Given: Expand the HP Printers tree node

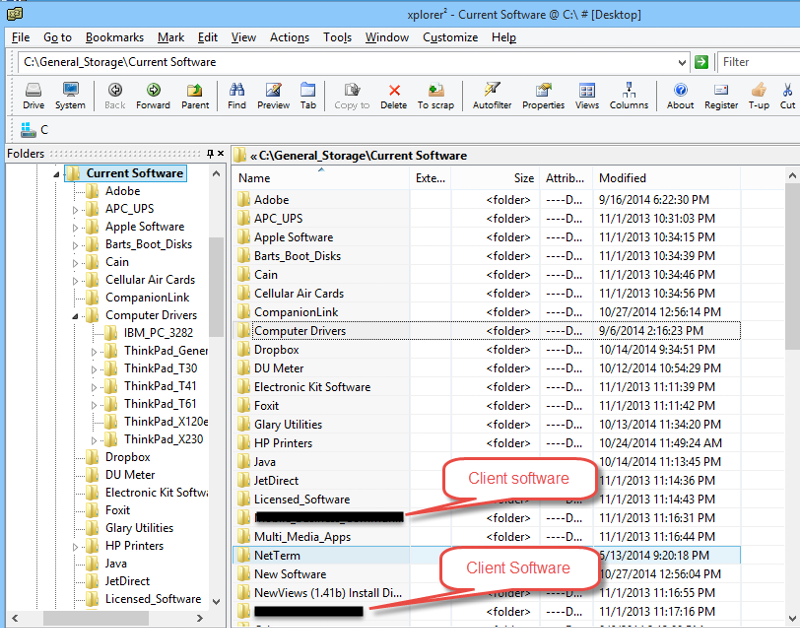Looking at the screenshot, I should 75,547.
